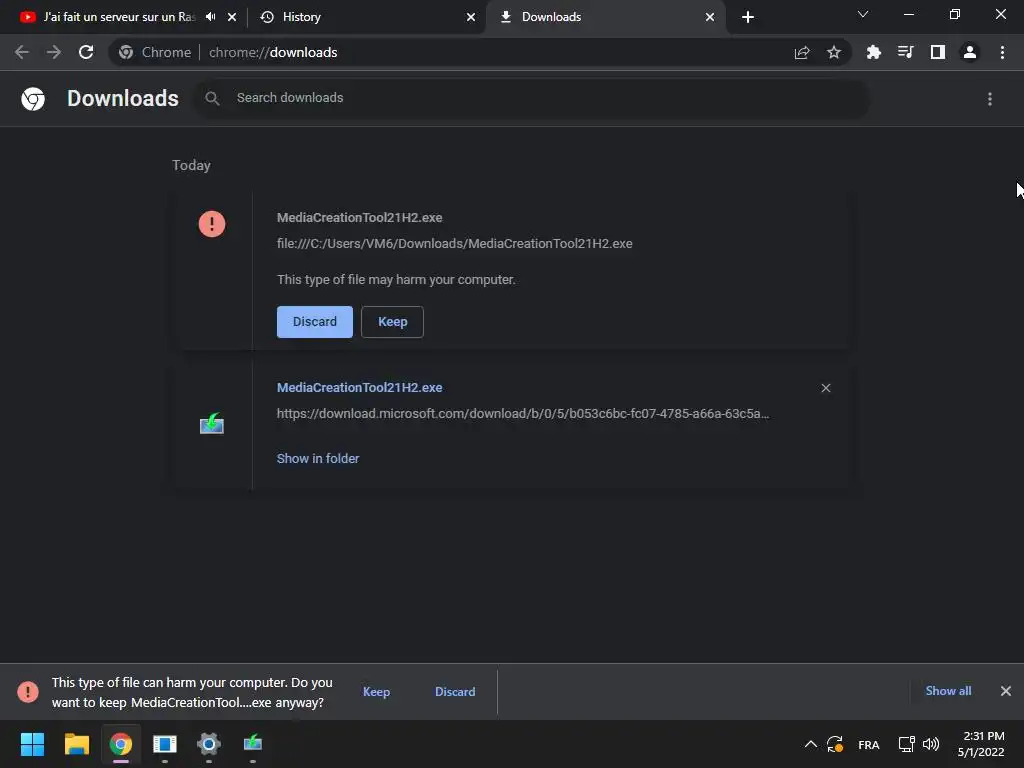
Task: Click Discard in the bottom download bar
Action: 455,692
